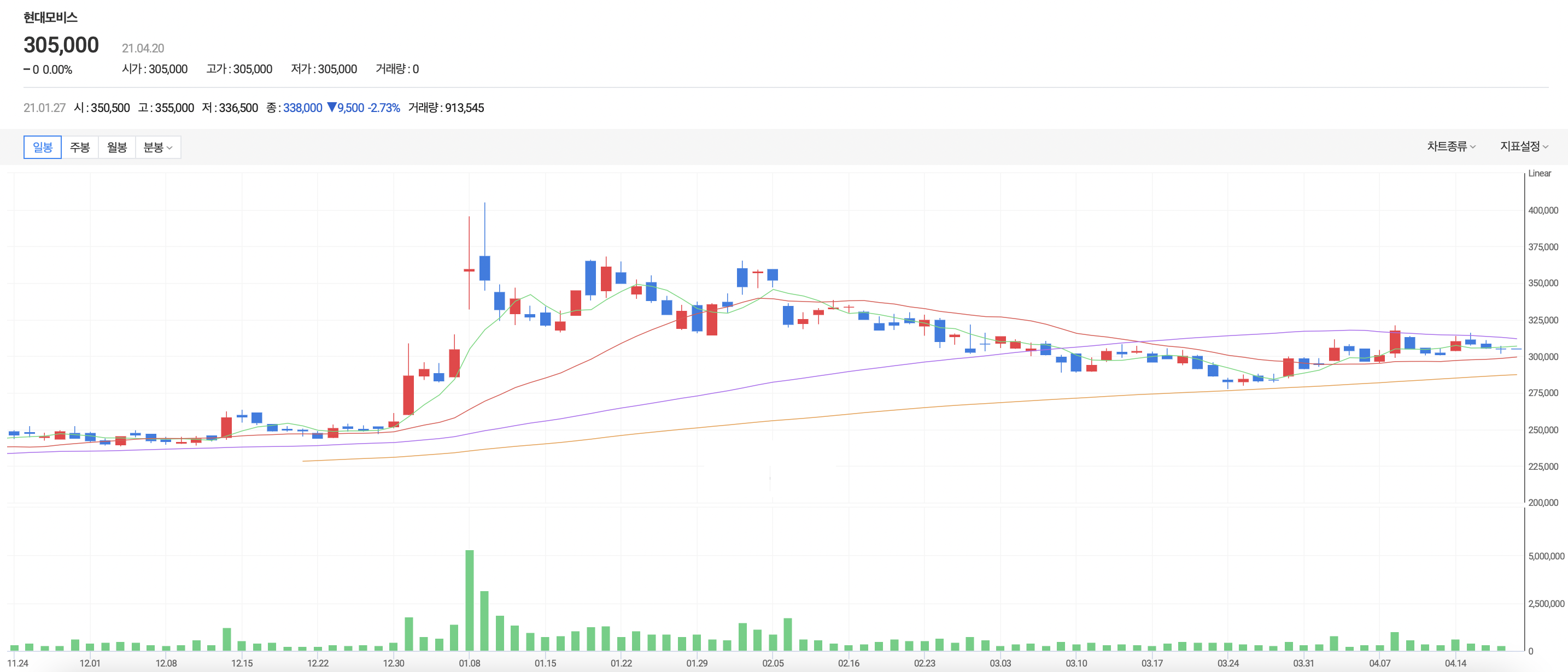Select the 일봉 daily chart tab

[43, 147]
